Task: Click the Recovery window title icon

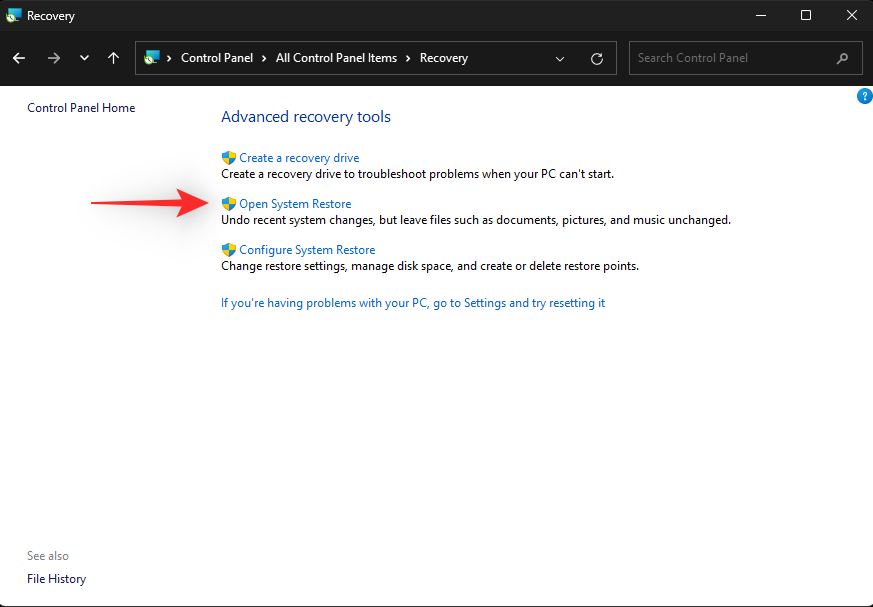Action: (13, 15)
